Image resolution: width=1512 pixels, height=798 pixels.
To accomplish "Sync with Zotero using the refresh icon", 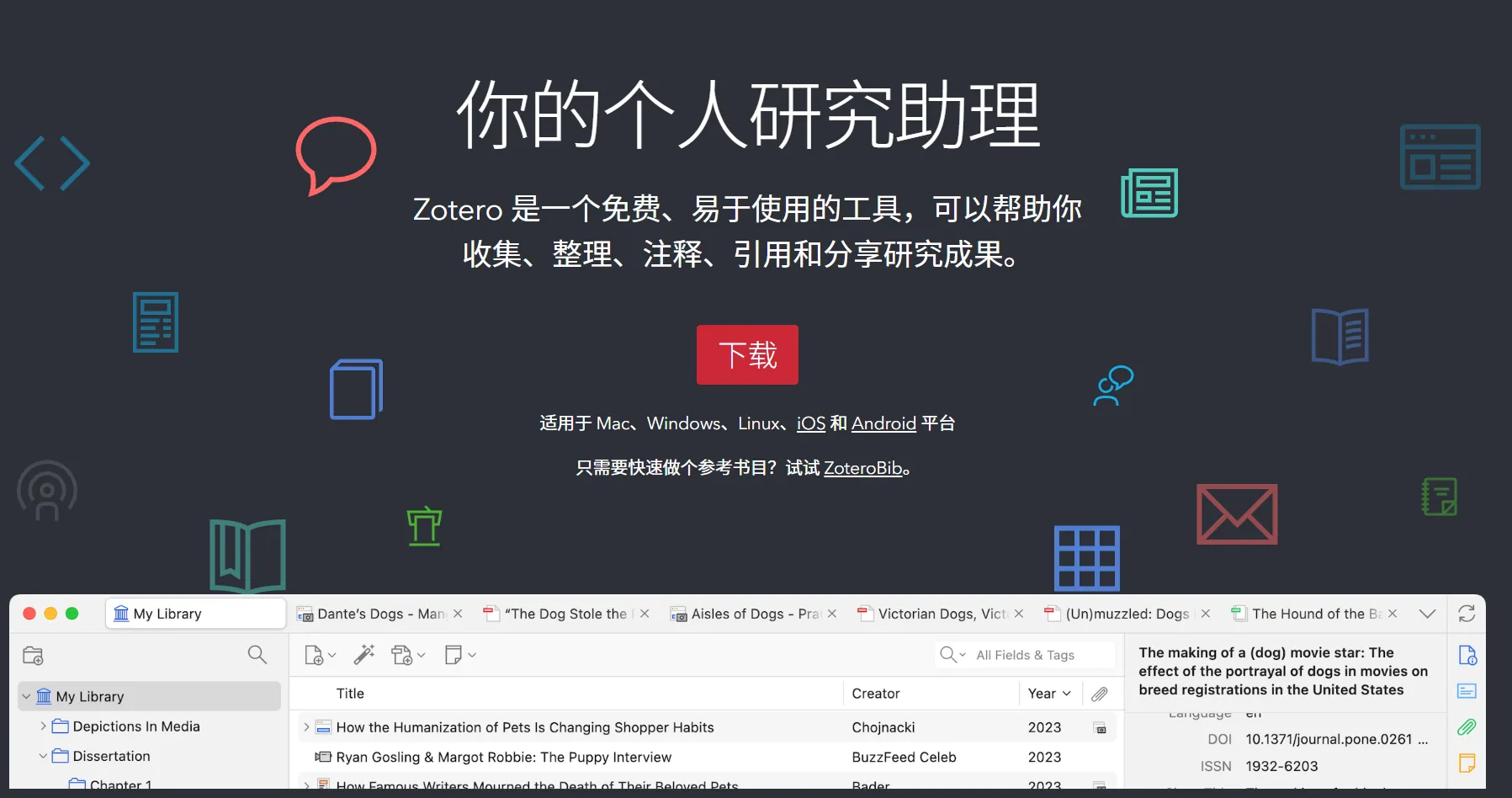I will [x=1467, y=614].
